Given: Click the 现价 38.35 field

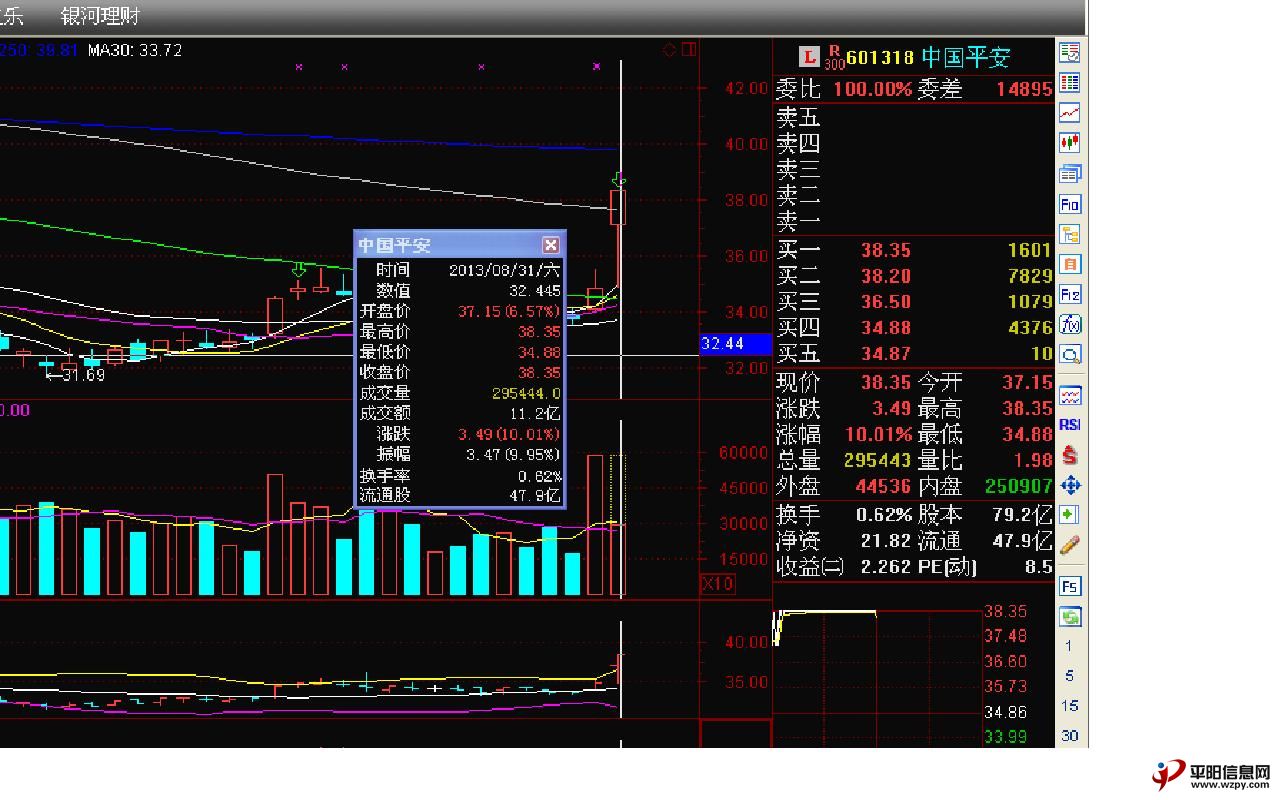Looking at the screenshot, I should (x=844, y=383).
